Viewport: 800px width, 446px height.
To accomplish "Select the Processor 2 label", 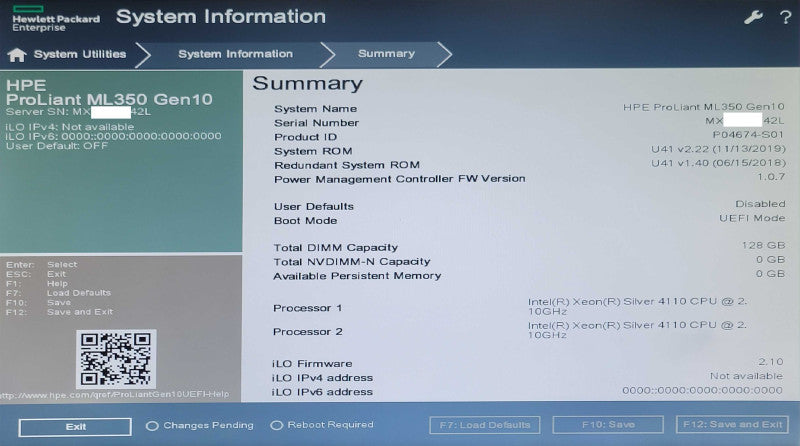I will point(308,332).
